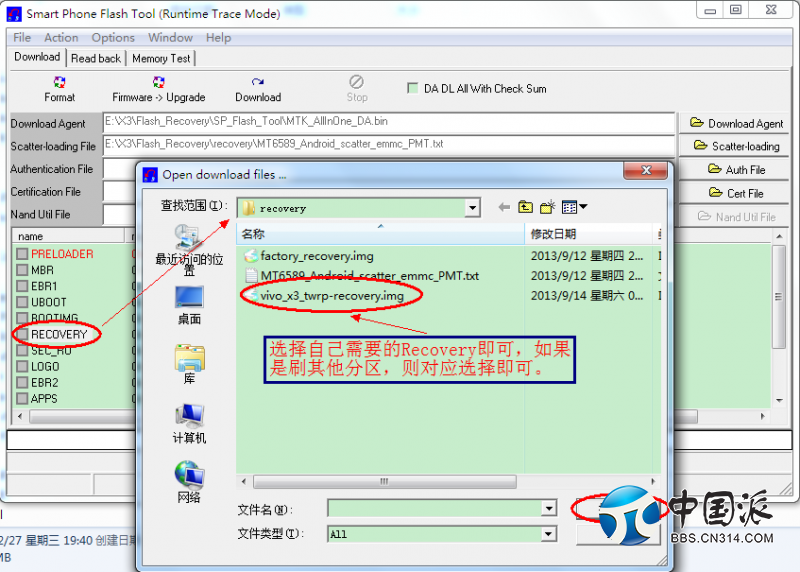800x572 pixels.
Task: Click the Nand Util File button
Action: pos(736,217)
